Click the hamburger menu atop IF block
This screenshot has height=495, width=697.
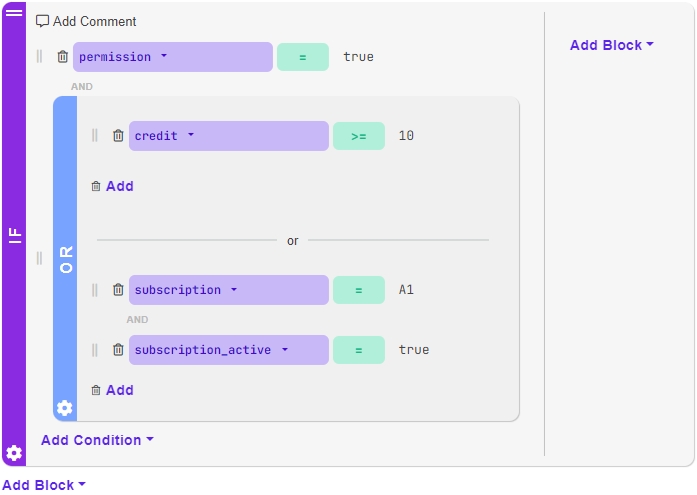[x=14, y=13]
